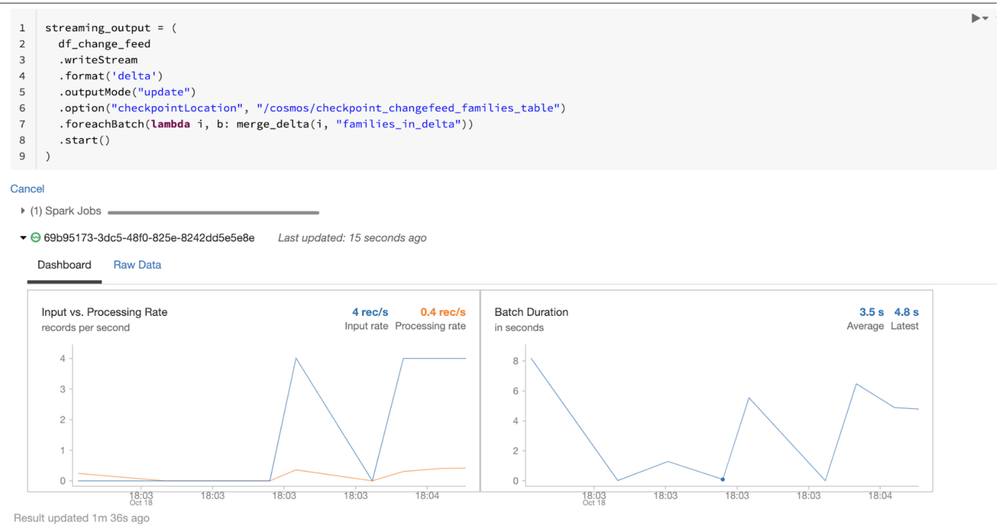Viewport: 999px width, 532px height.
Task: Click the stream ID 69b95173 label
Action: pyautogui.click(x=149, y=238)
